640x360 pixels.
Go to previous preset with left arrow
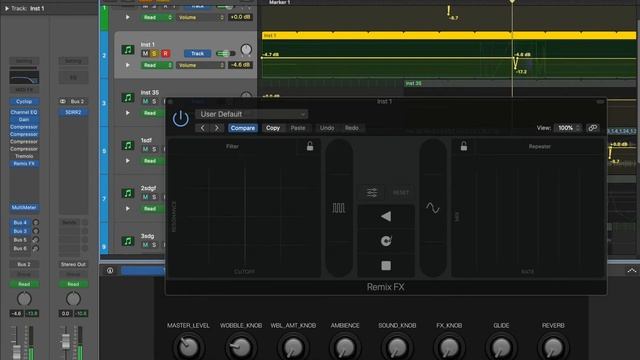(x=202, y=128)
